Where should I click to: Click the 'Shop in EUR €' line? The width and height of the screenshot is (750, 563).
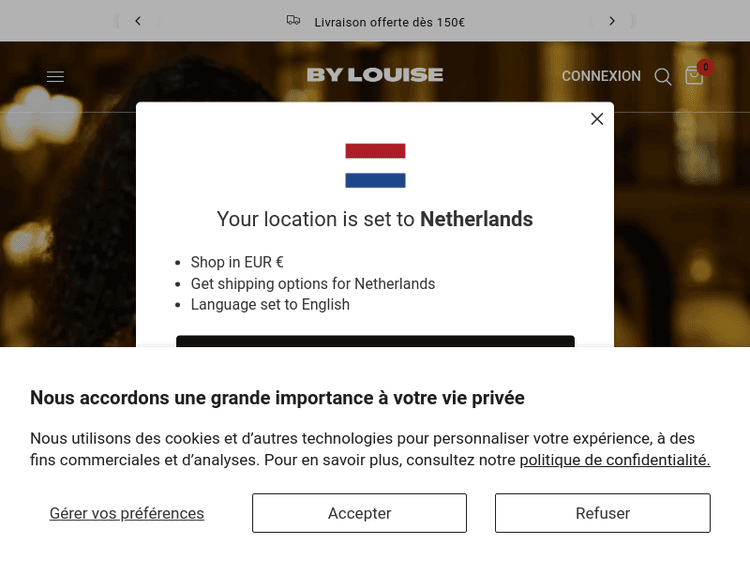coord(237,262)
